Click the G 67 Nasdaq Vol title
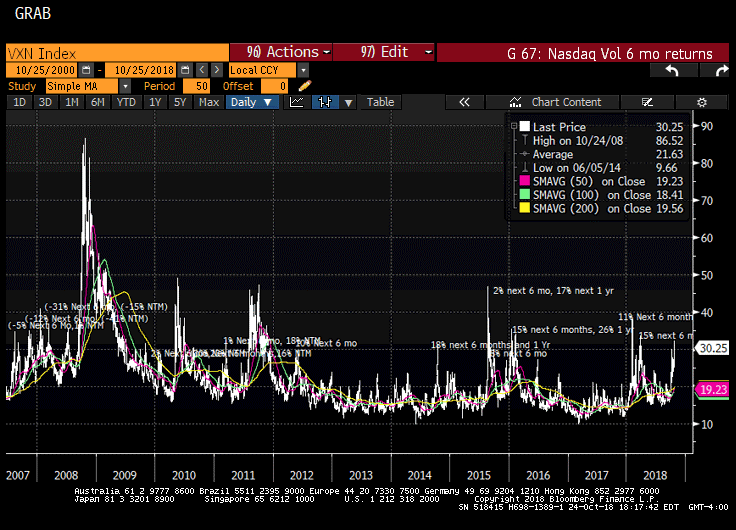The height and width of the screenshot is (530, 736). click(610, 54)
